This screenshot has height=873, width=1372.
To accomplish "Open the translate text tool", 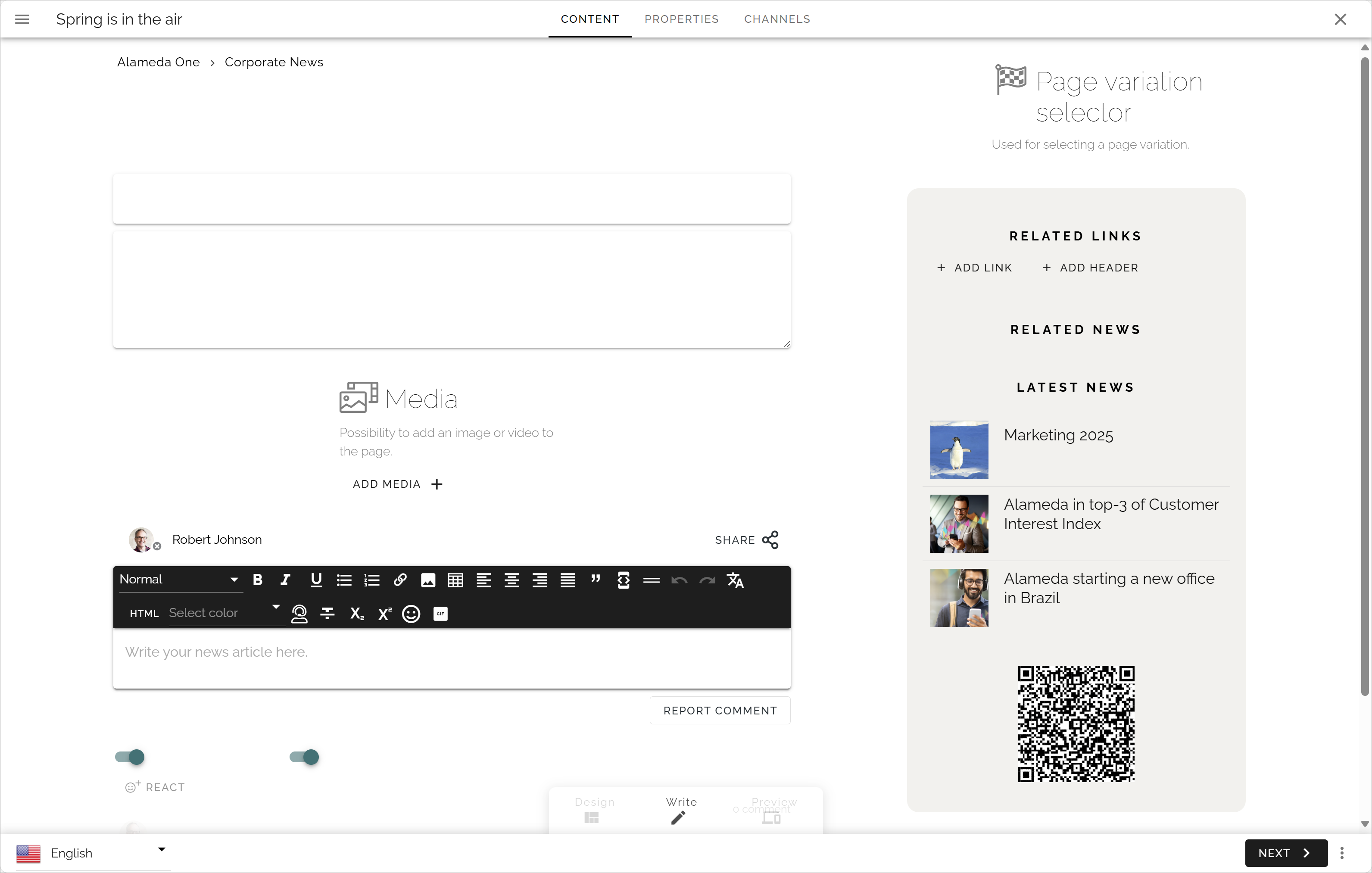I will coord(735,580).
